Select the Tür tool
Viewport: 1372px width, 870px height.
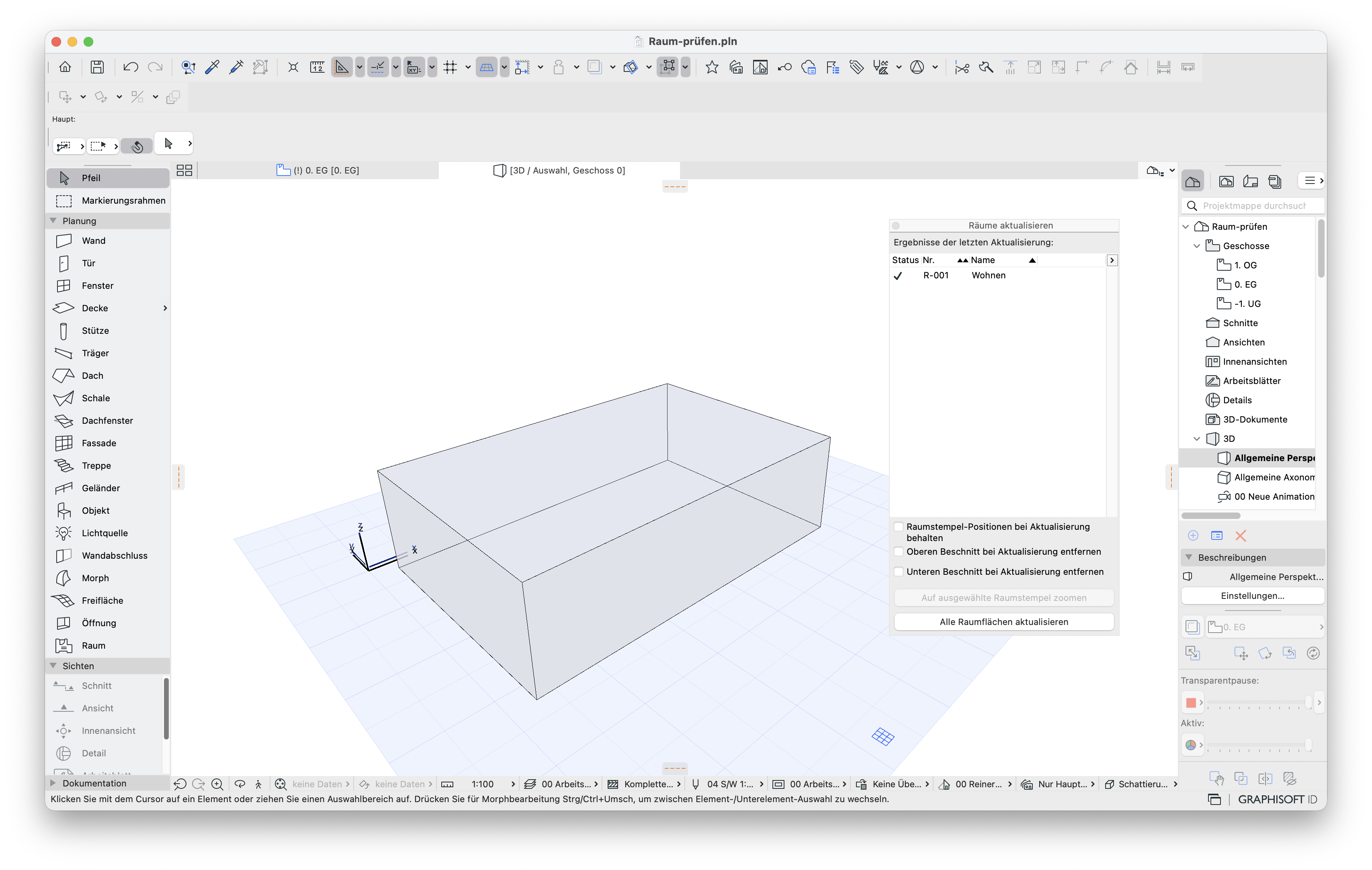[x=108, y=263]
